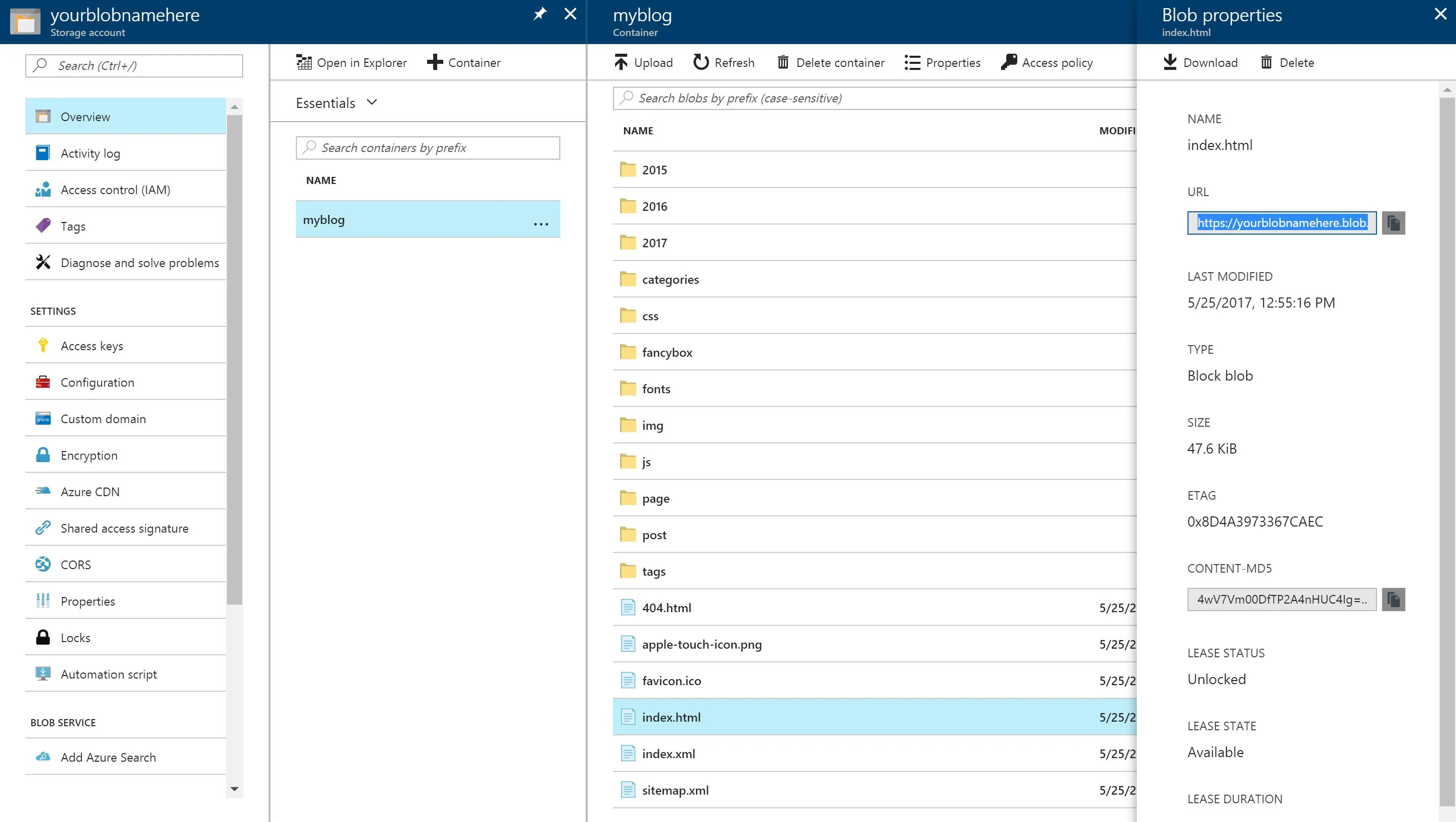This screenshot has width=1456, height=822.
Task: Select the myblog container row
Action: (x=428, y=219)
